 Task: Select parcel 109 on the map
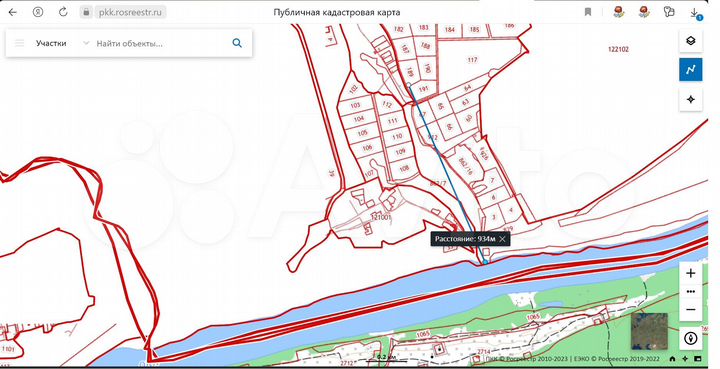(400, 151)
